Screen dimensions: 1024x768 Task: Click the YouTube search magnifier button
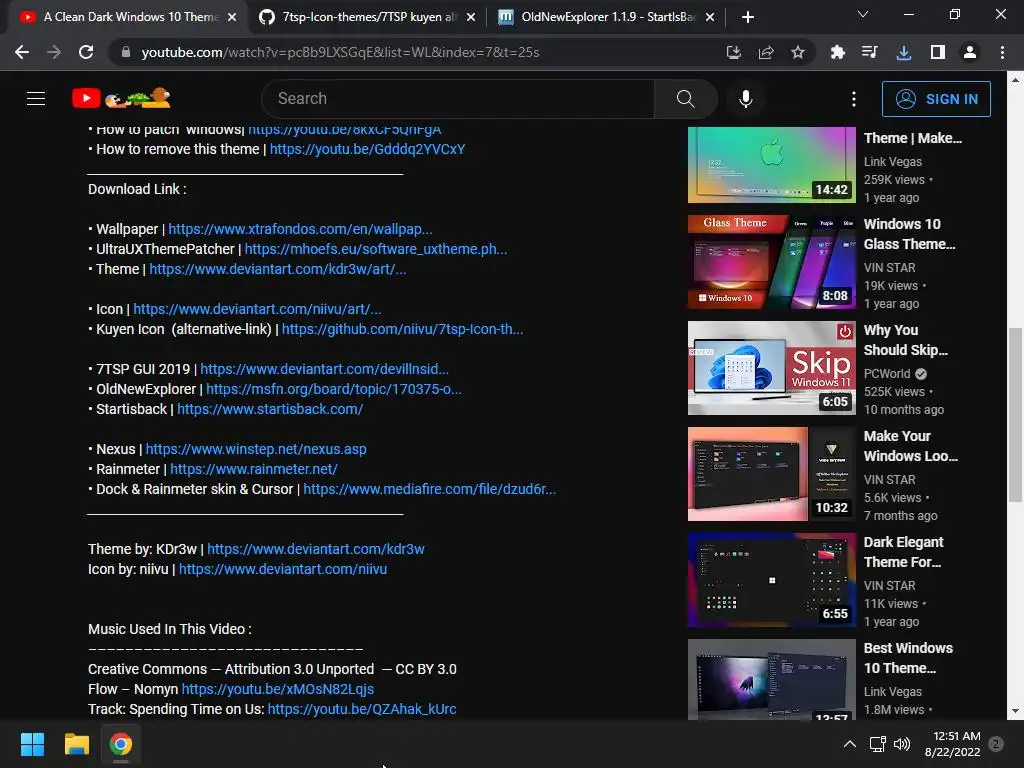[x=686, y=99]
